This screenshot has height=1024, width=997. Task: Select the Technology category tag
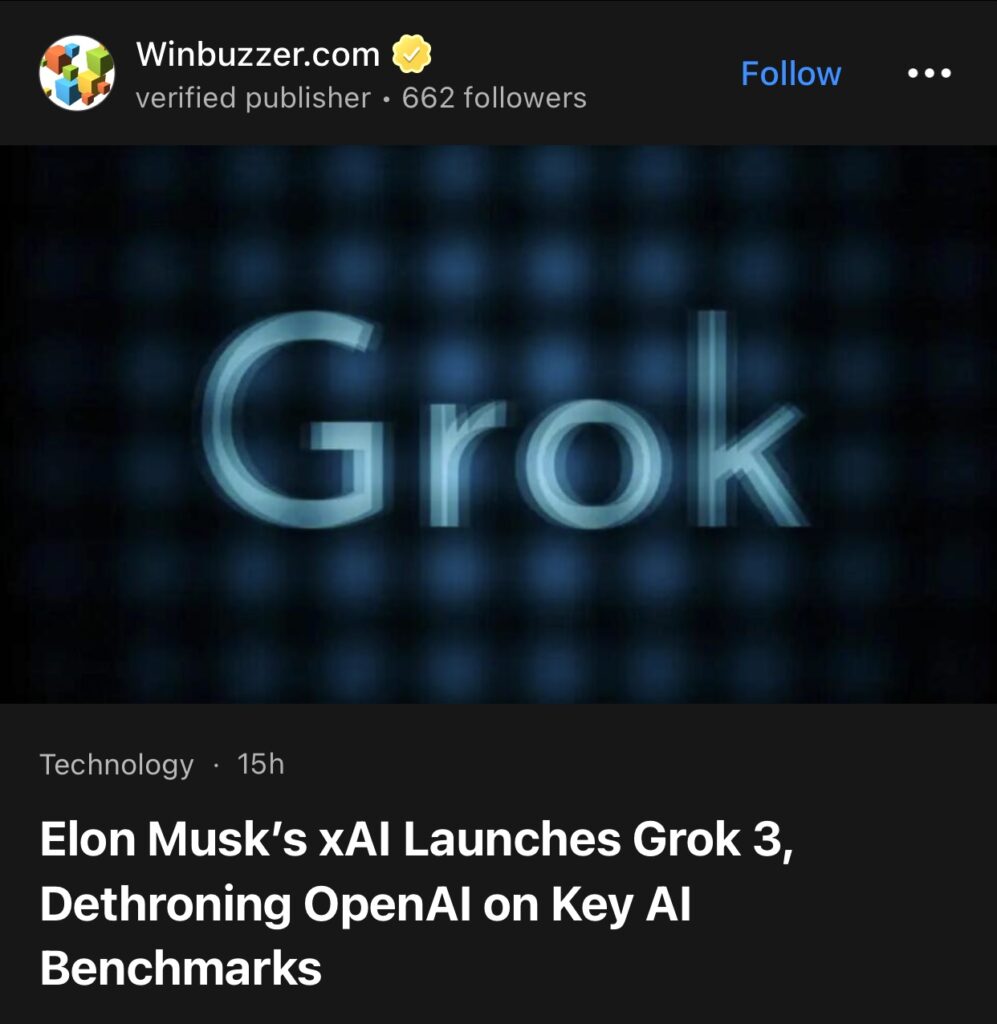pyautogui.click(x=117, y=765)
